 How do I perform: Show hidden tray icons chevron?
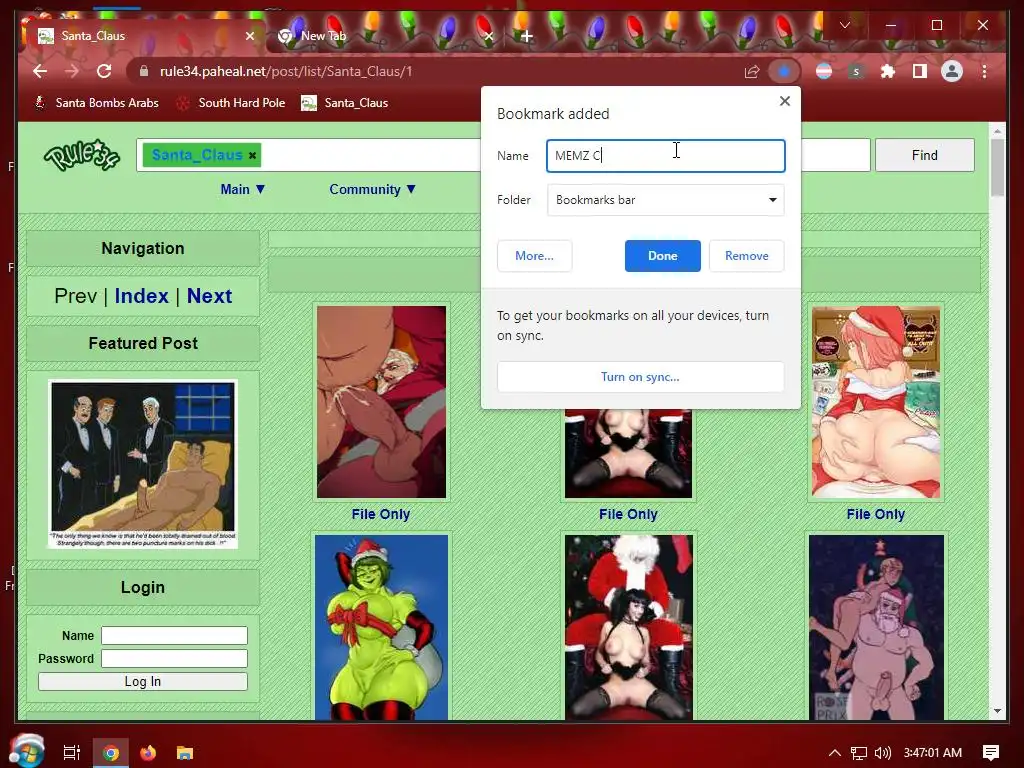834,753
